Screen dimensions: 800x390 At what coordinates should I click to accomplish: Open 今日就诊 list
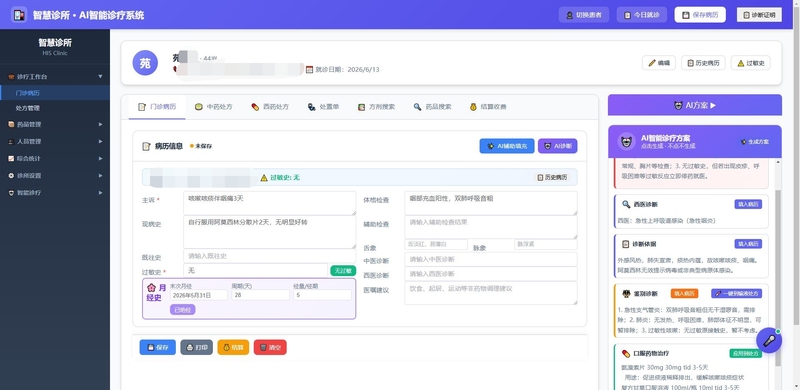(641, 15)
